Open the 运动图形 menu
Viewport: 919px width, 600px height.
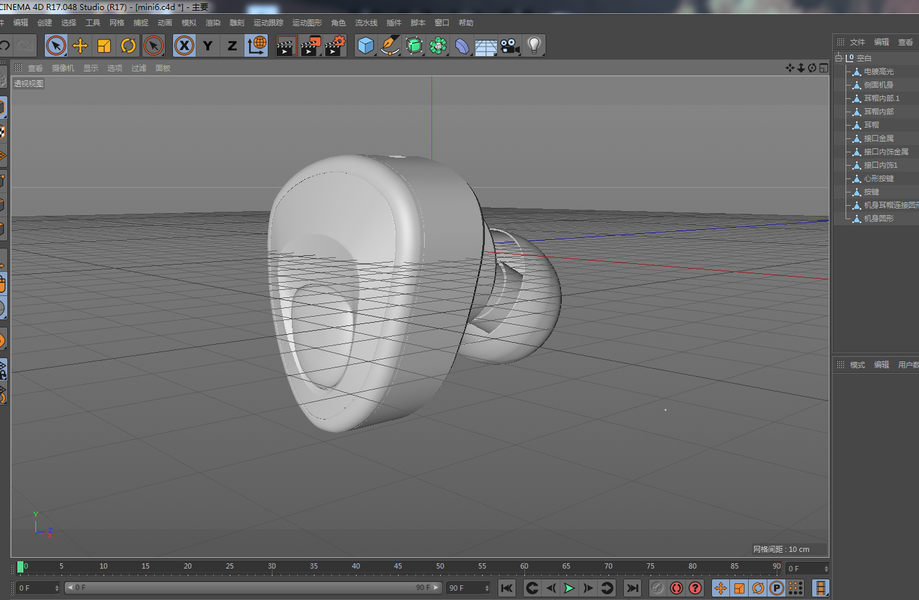[x=307, y=23]
